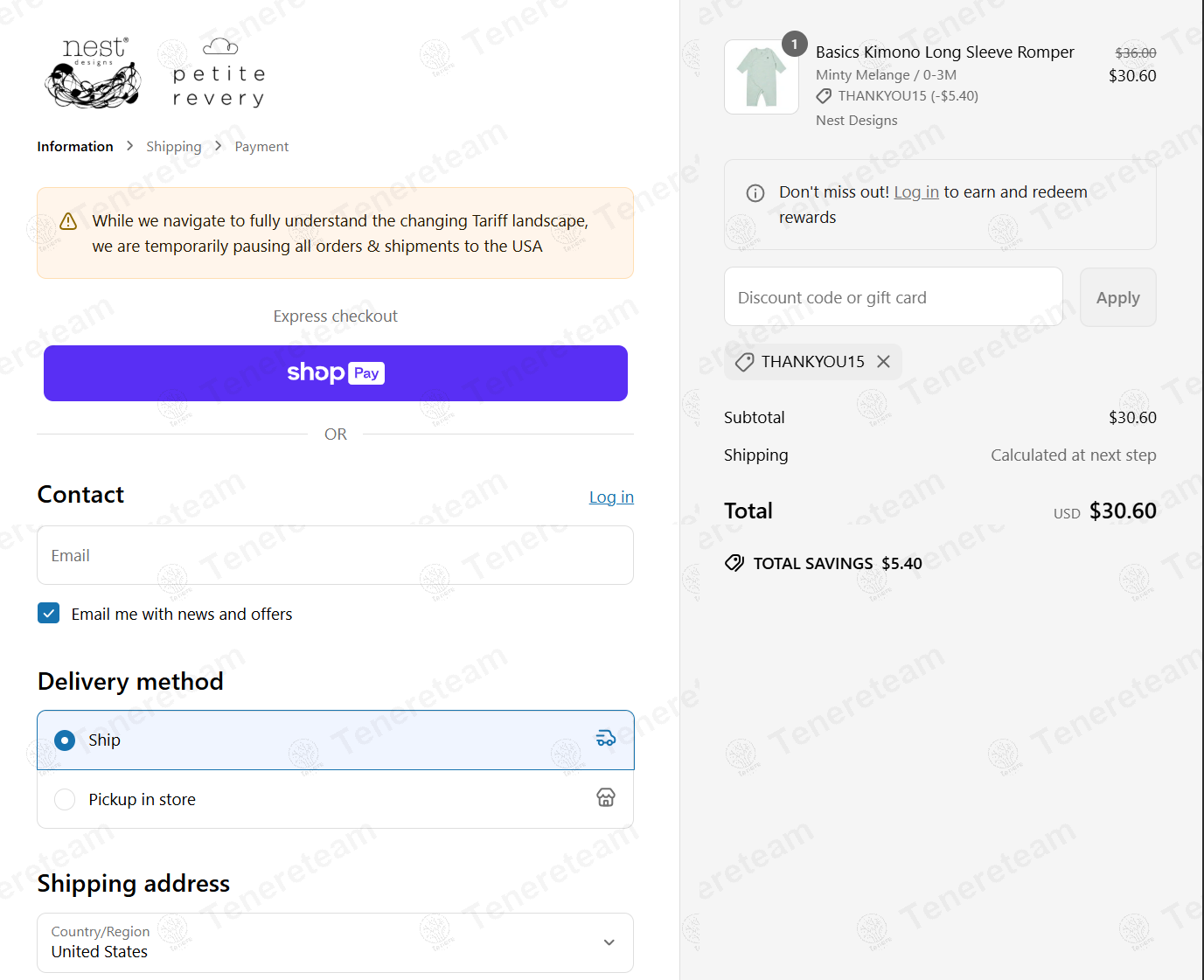The image size is (1204, 980).
Task: Pay with Shop Pay express checkout
Action: click(x=336, y=373)
